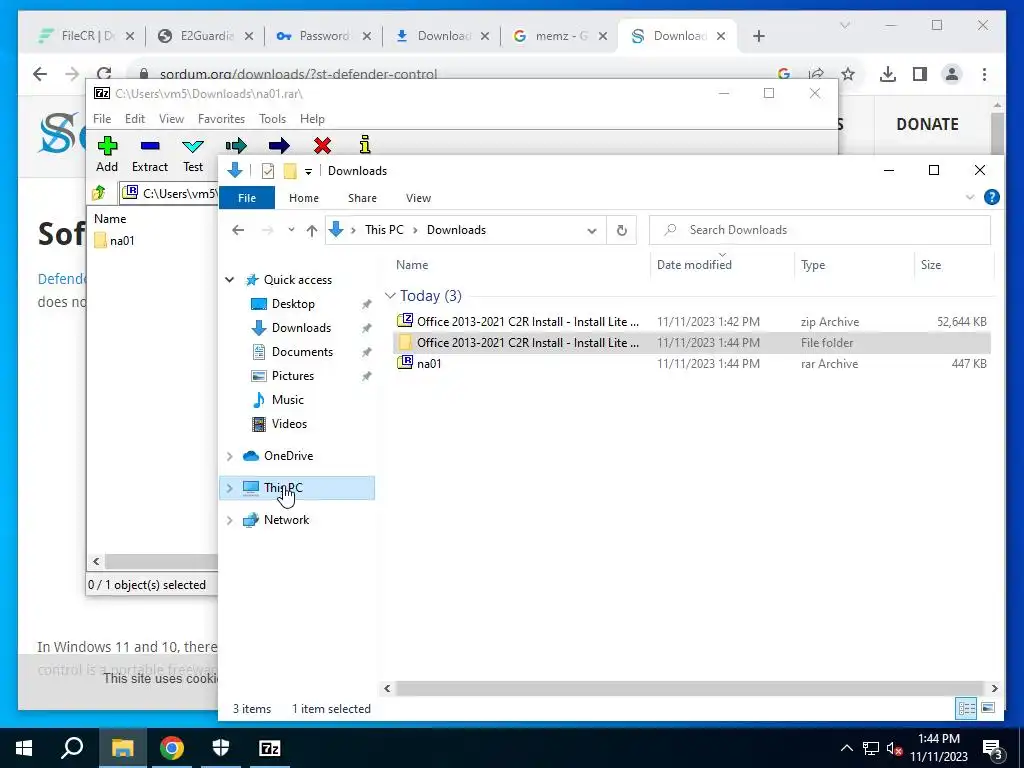Open the notification center icon
Image resolution: width=1024 pixels, height=768 pixels.
tap(993, 750)
